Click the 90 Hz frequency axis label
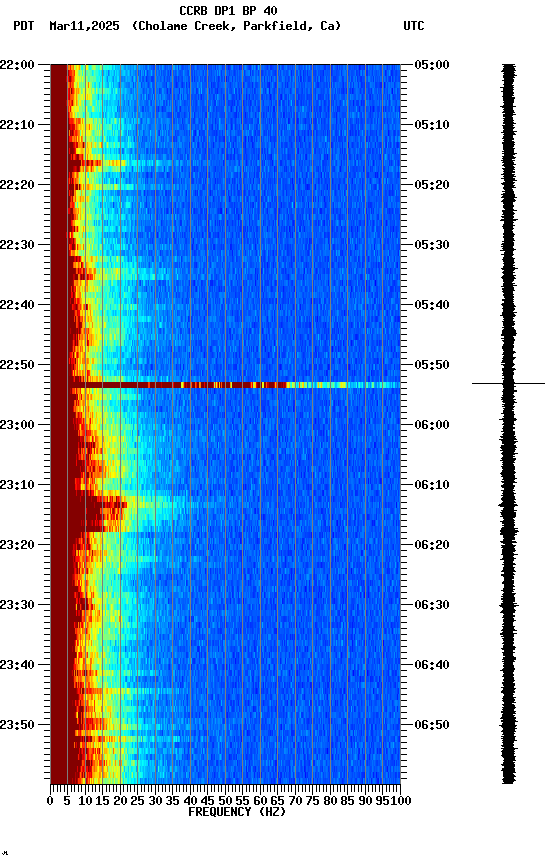Image resolution: width=552 pixels, height=864 pixels. click(365, 802)
